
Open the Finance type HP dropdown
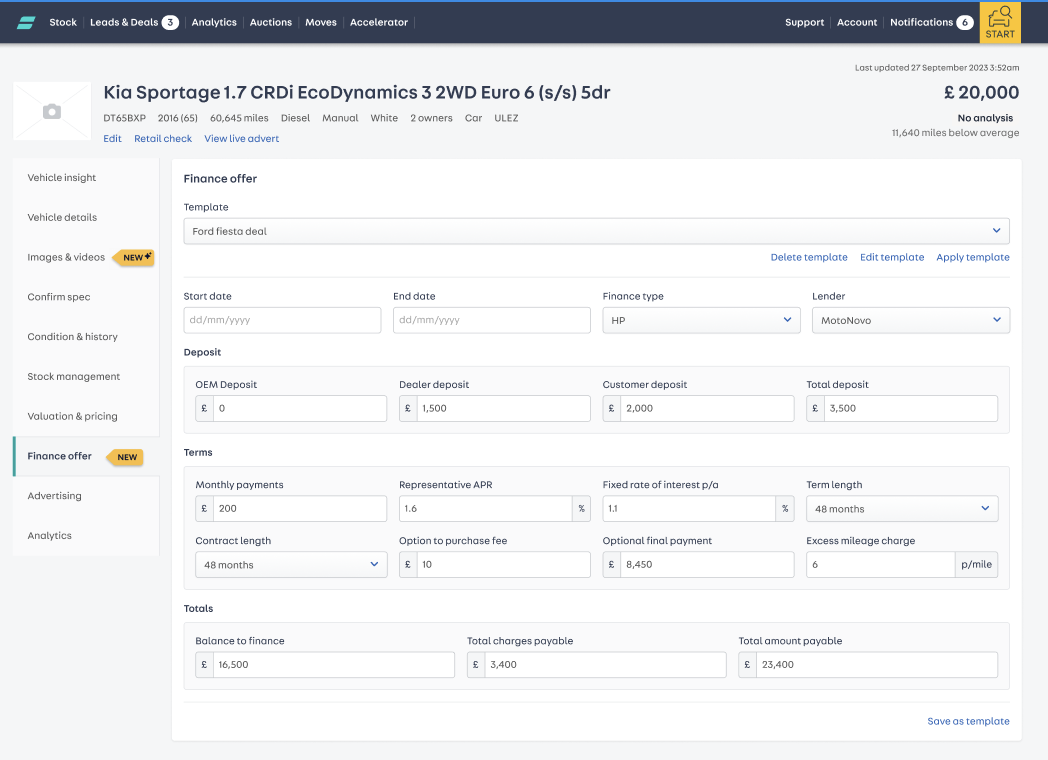(x=701, y=320)
